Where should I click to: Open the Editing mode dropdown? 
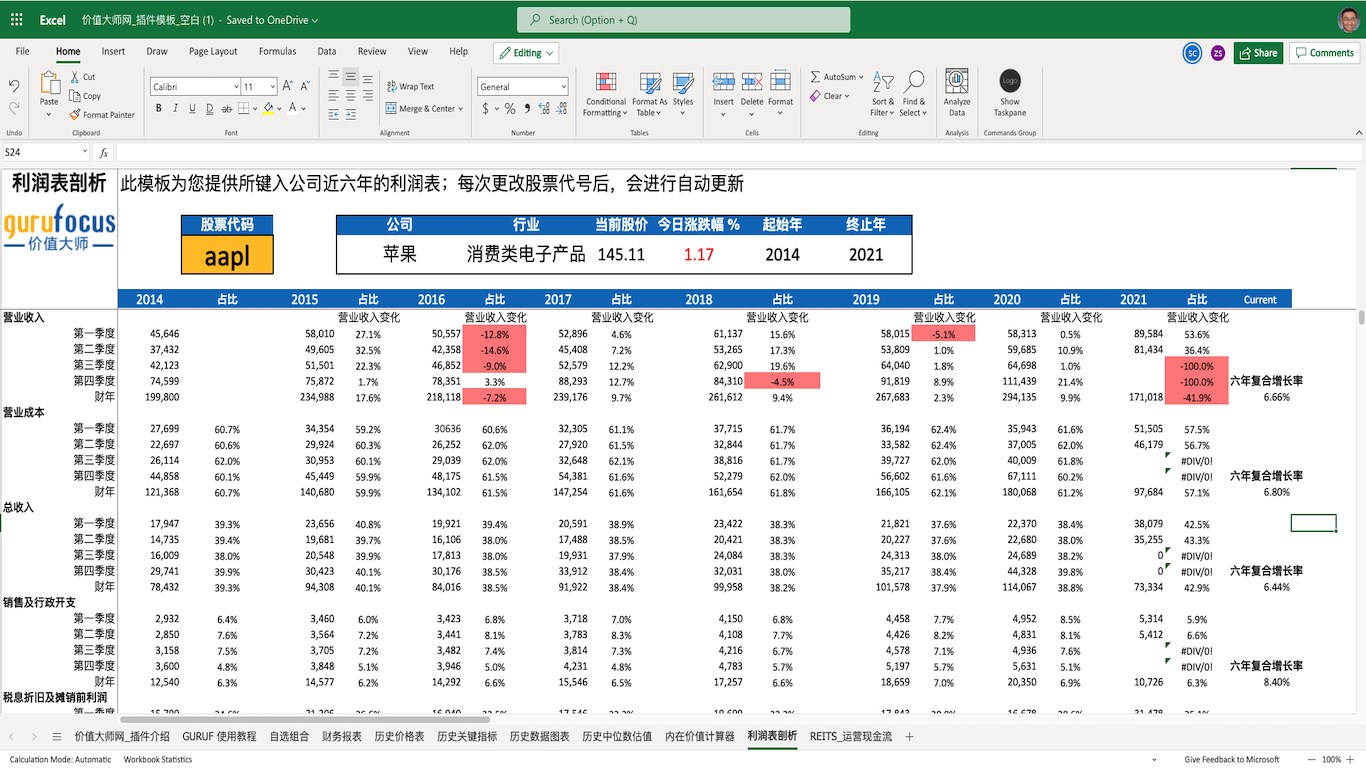click(x=526, y=53)
